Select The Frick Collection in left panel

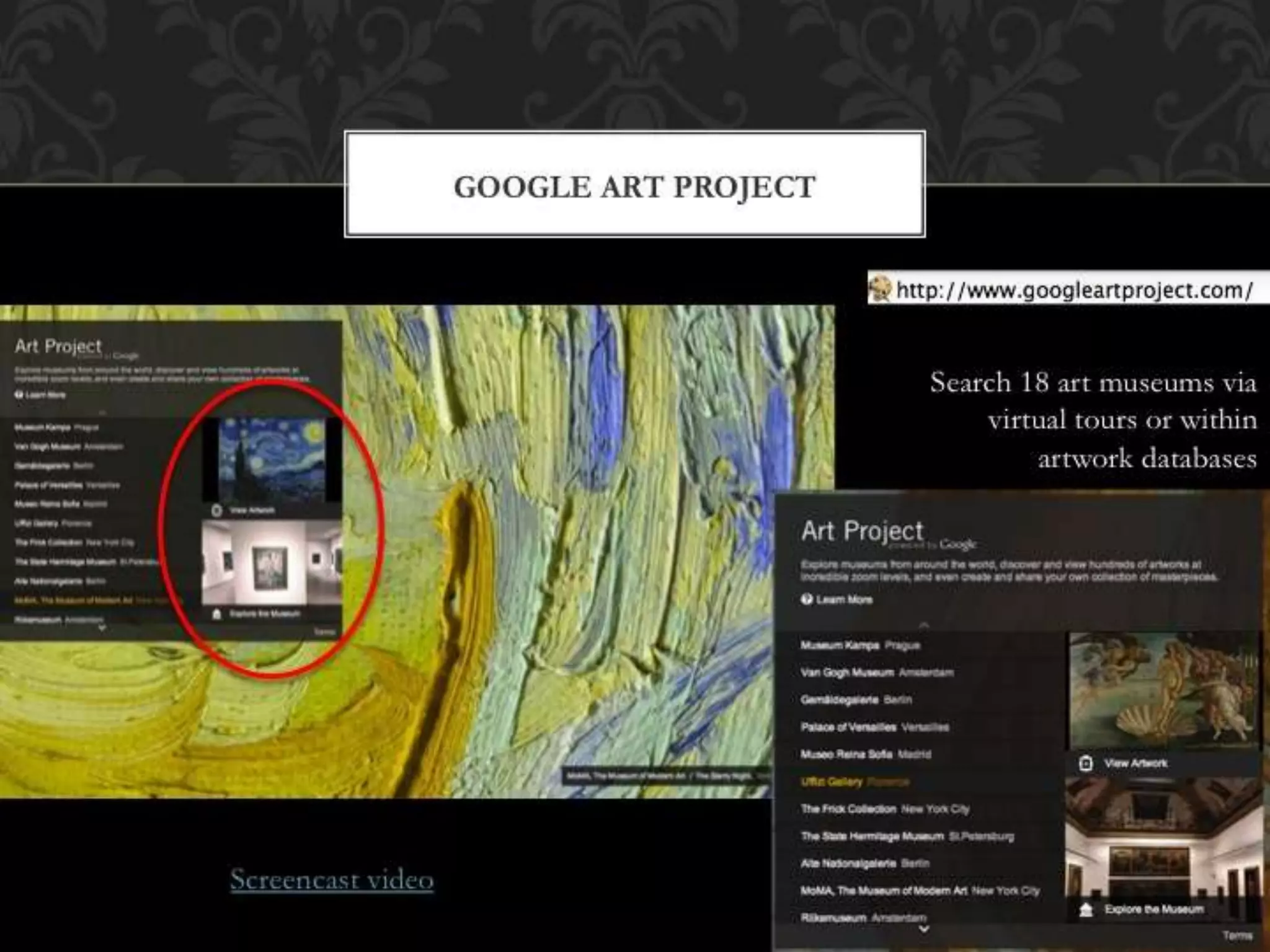pyautogui.click(x=74, y=542)
